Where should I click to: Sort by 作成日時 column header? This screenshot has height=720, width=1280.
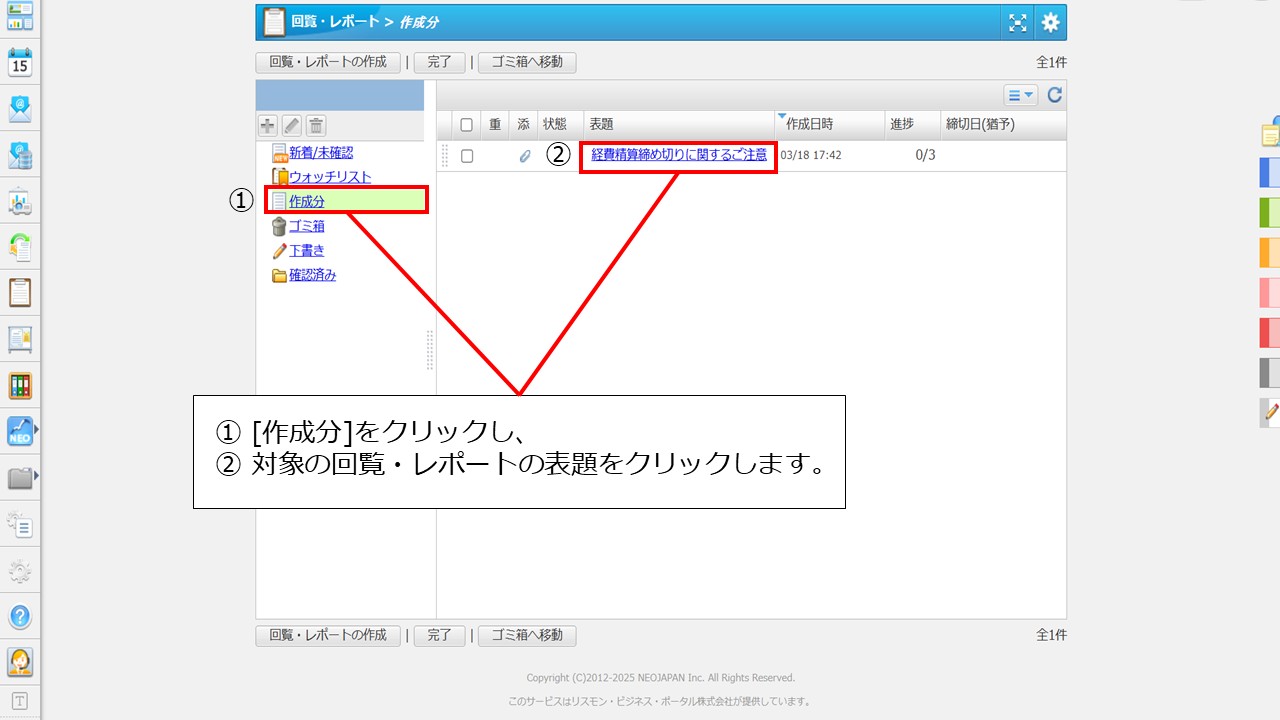coord(809,124)
